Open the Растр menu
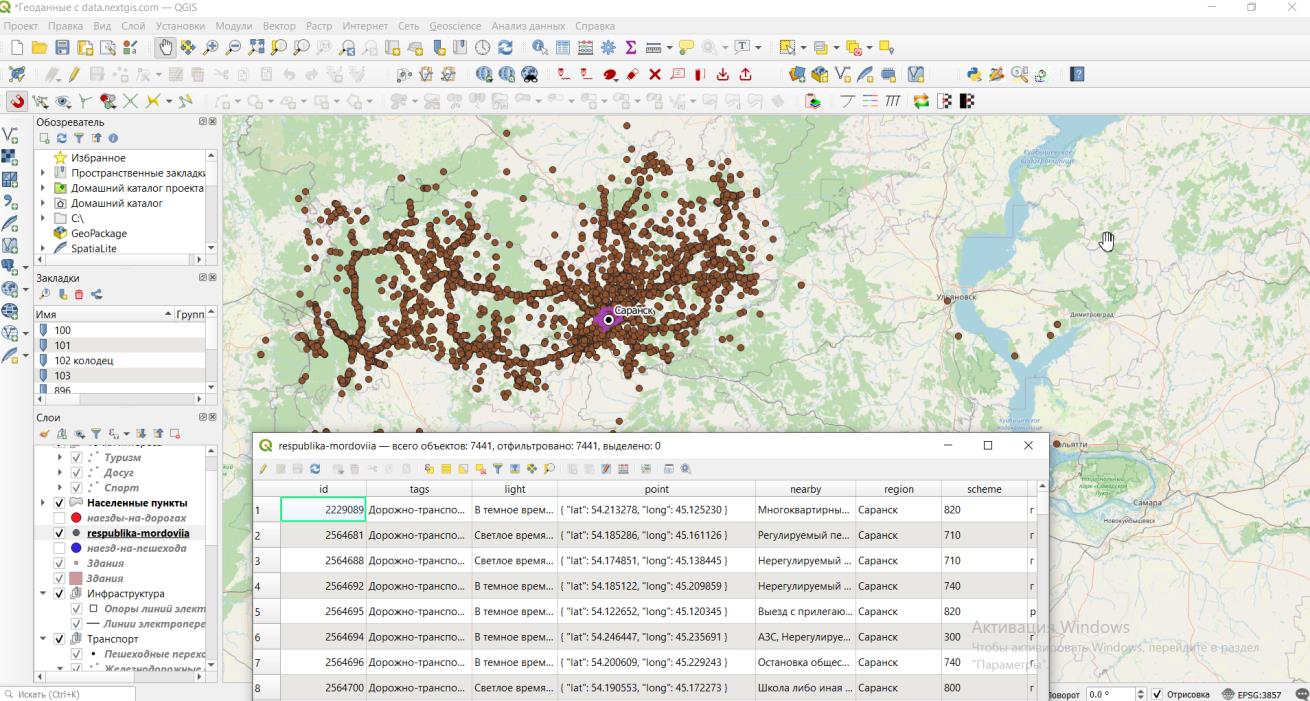The image size is (1310, 701). pos(319,25)
